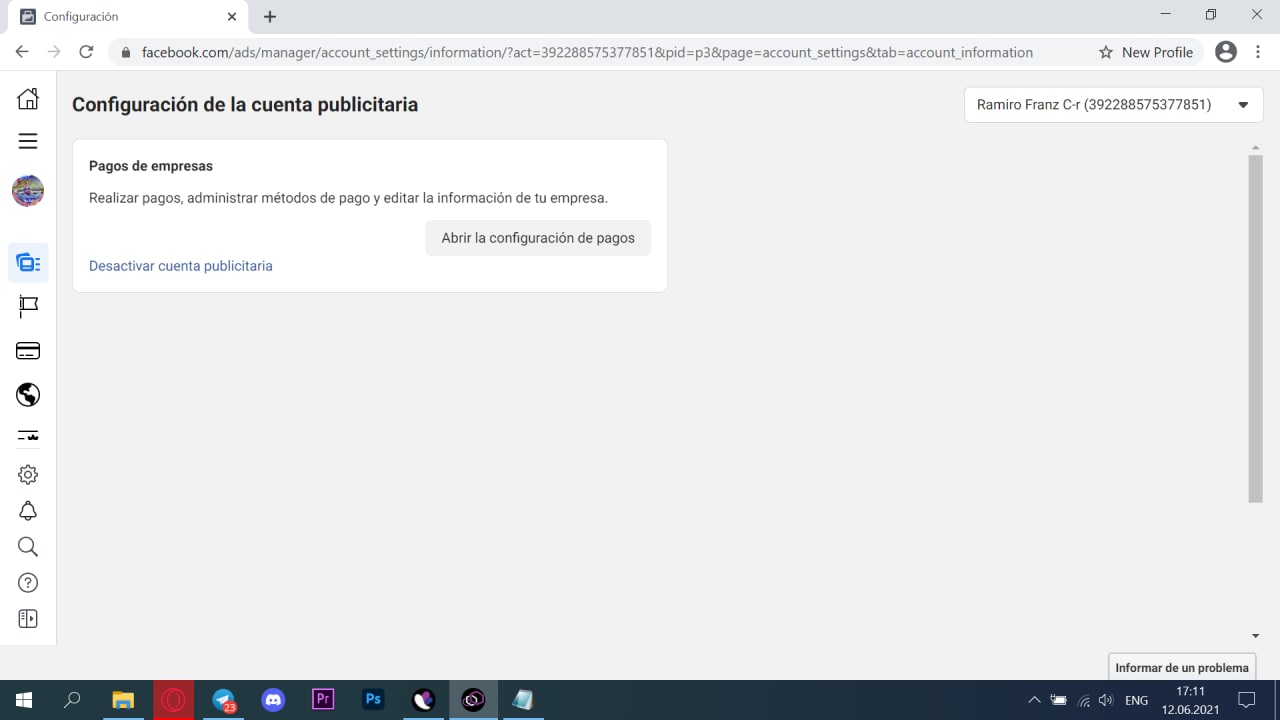Click the site lock icon
1280x720 pixels.
coord(126,52)
